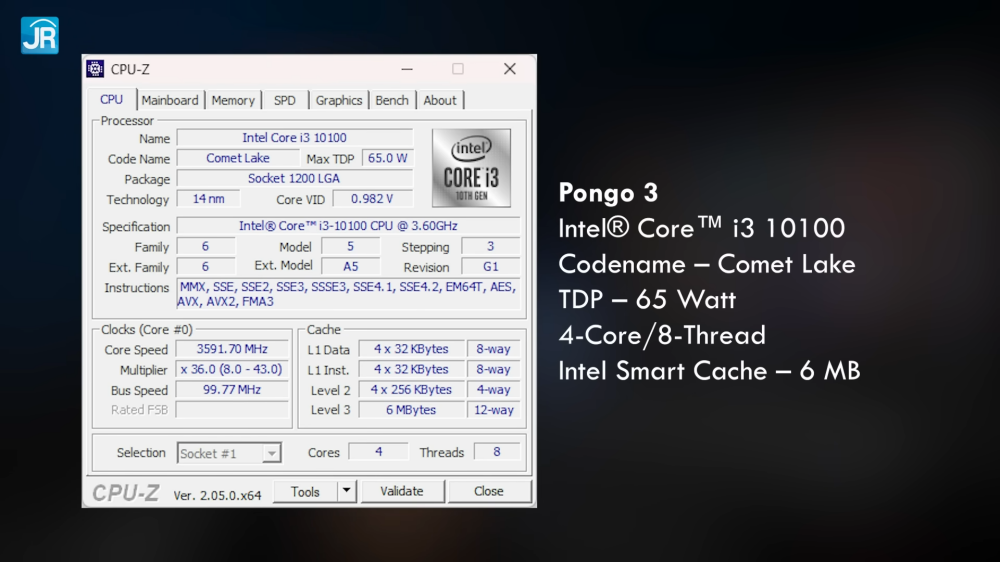Screen dimensions: 1000x562
Task: Click the L1 Inst. 8-way value
Action: (x=494, y=369)
